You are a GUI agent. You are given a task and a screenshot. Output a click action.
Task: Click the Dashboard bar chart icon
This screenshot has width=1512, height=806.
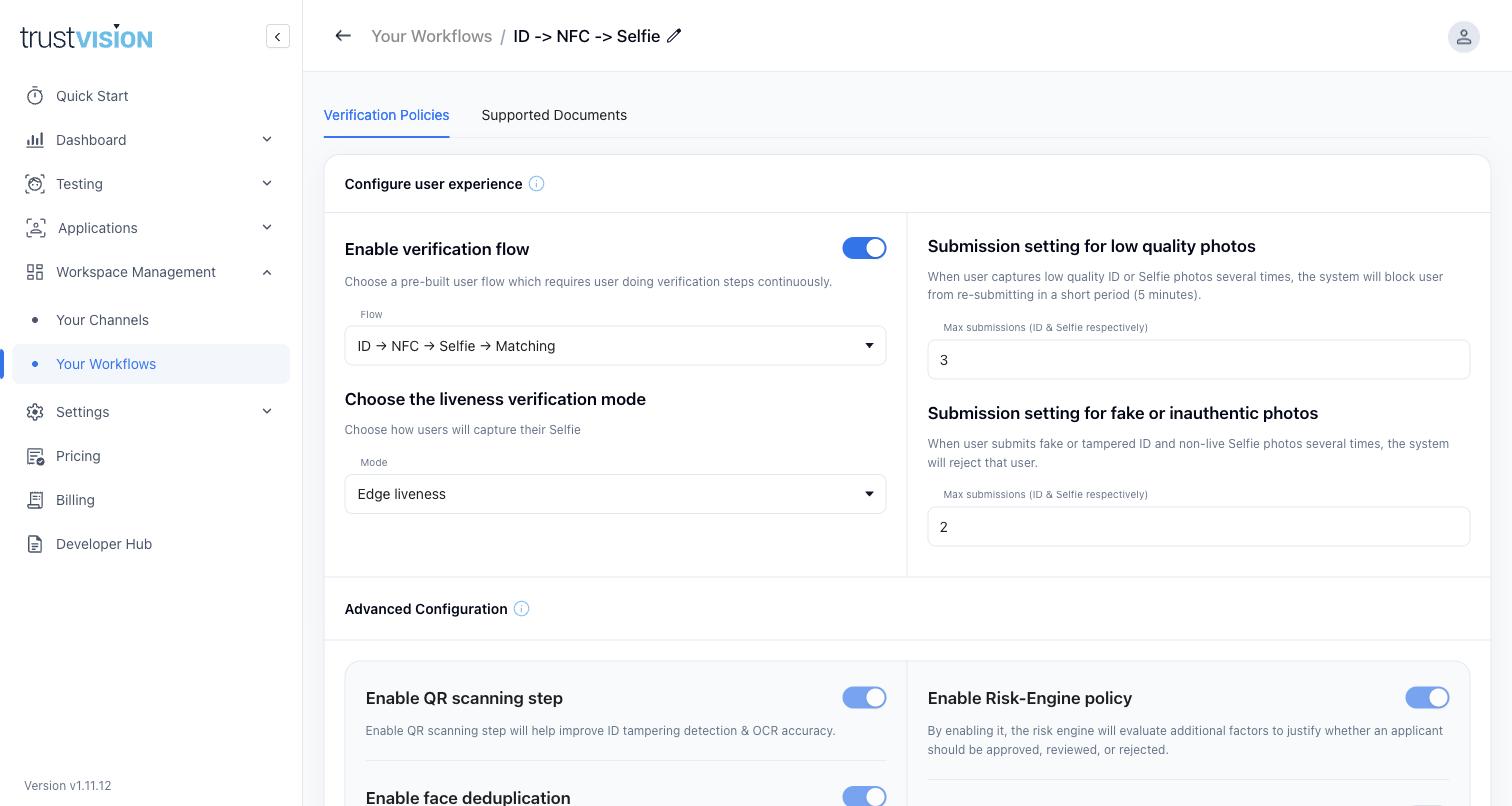click(x=35, y=140)
